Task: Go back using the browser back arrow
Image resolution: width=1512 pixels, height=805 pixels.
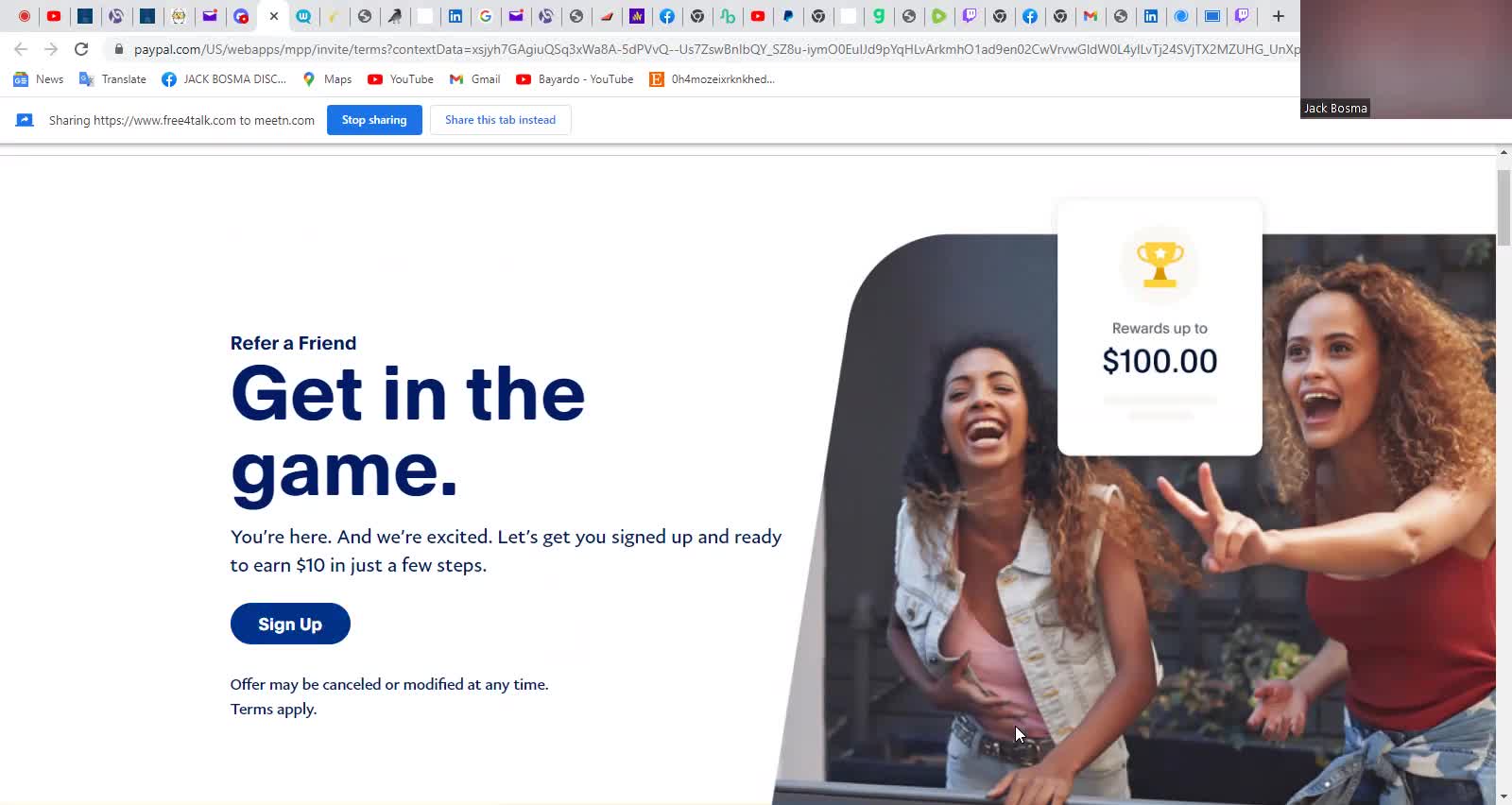Action: tap(21, 49)
